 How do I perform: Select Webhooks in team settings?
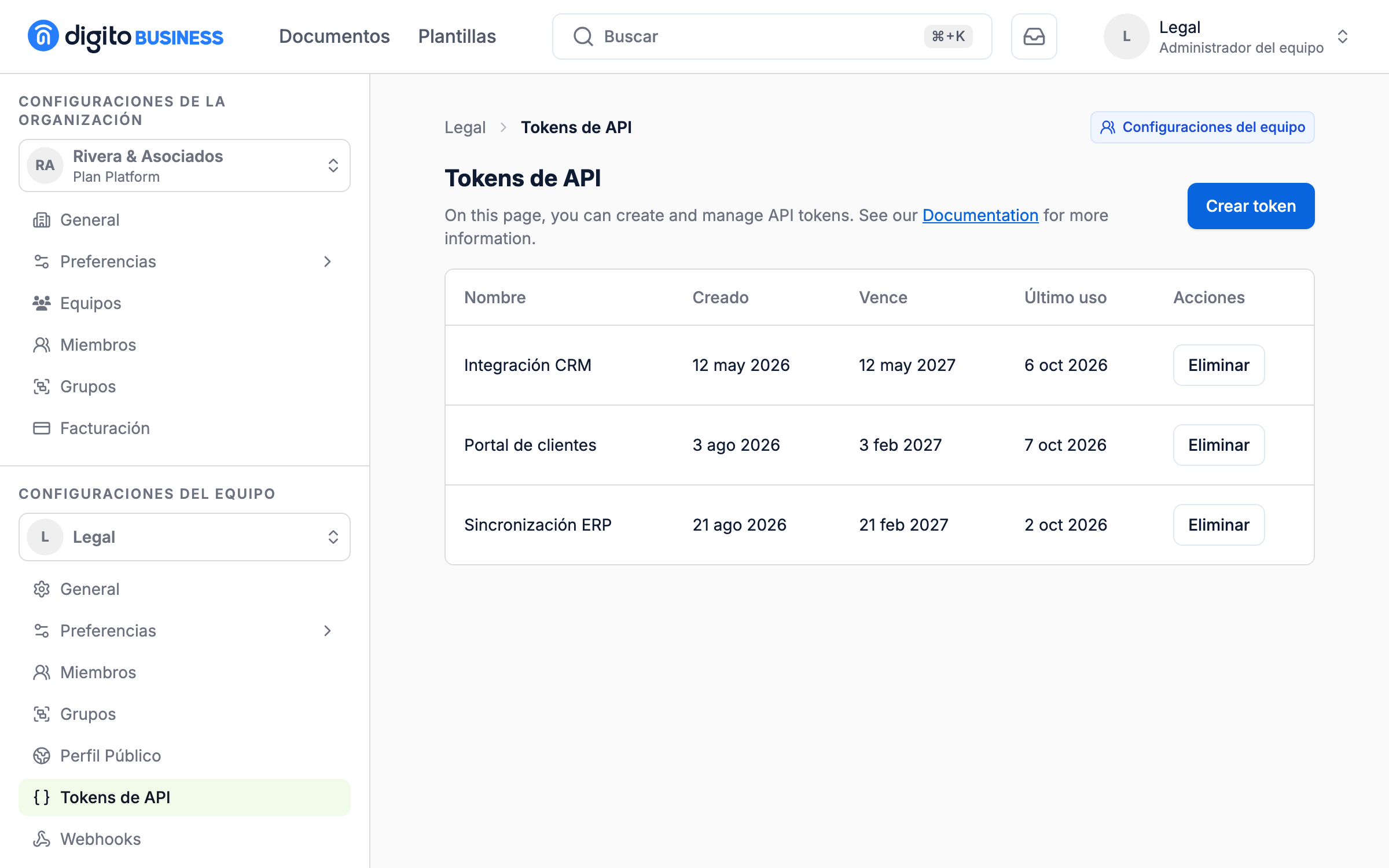point(185,839)
